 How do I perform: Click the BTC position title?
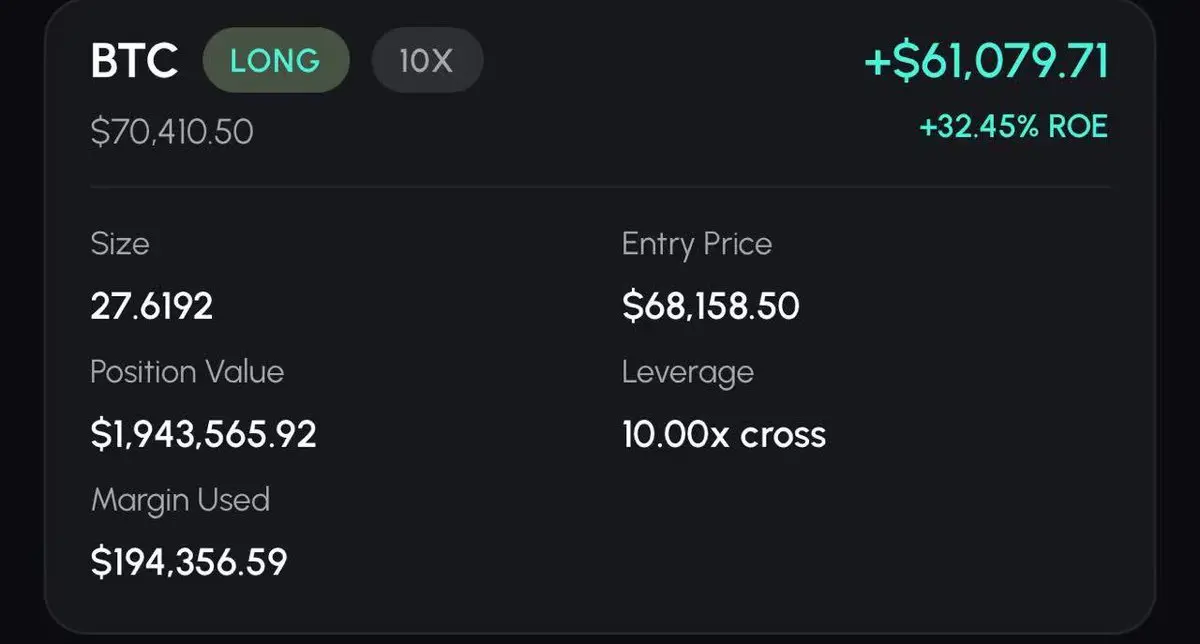point(134,61)
